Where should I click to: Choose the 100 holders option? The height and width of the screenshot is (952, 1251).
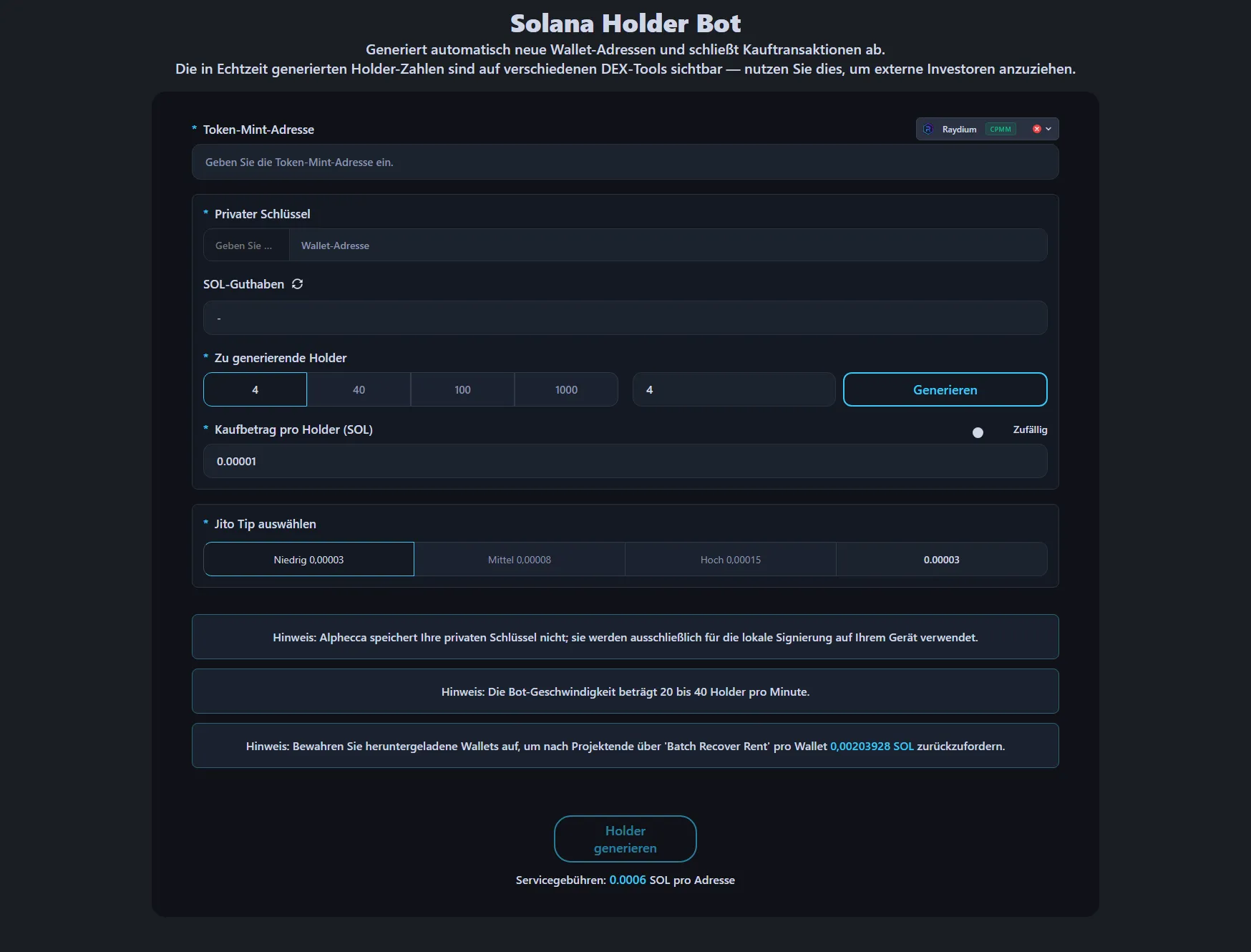click(462, 390)
